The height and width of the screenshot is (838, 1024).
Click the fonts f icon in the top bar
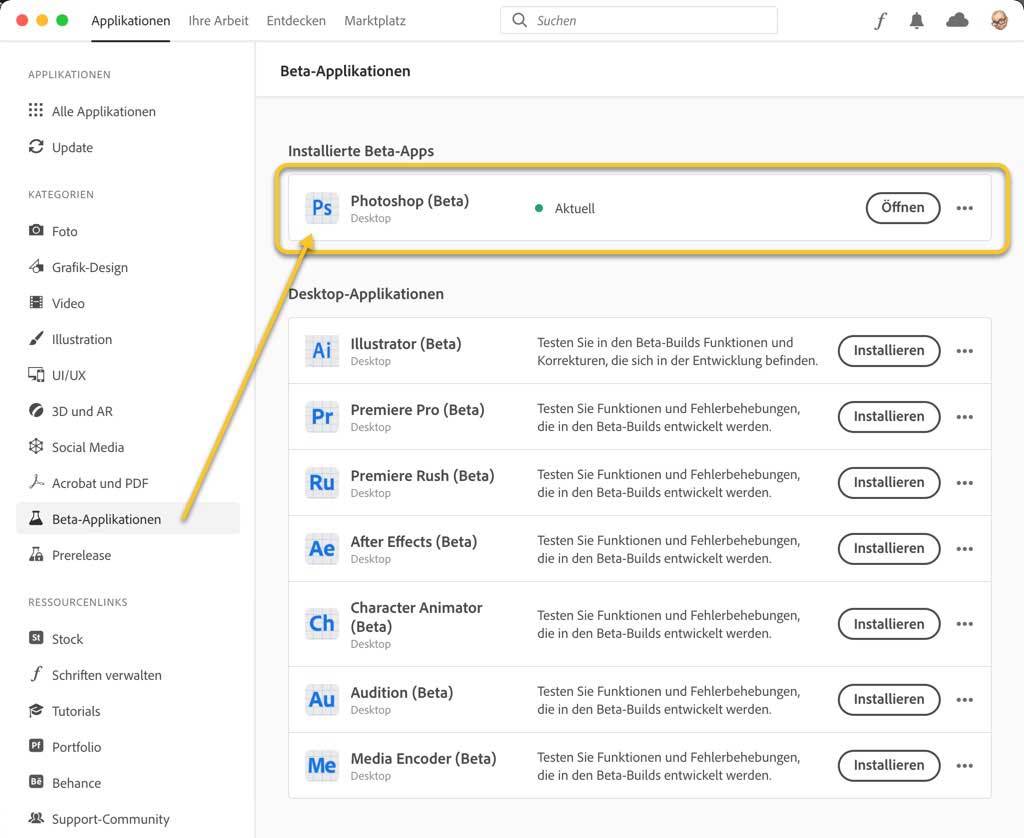coord(880,21)
